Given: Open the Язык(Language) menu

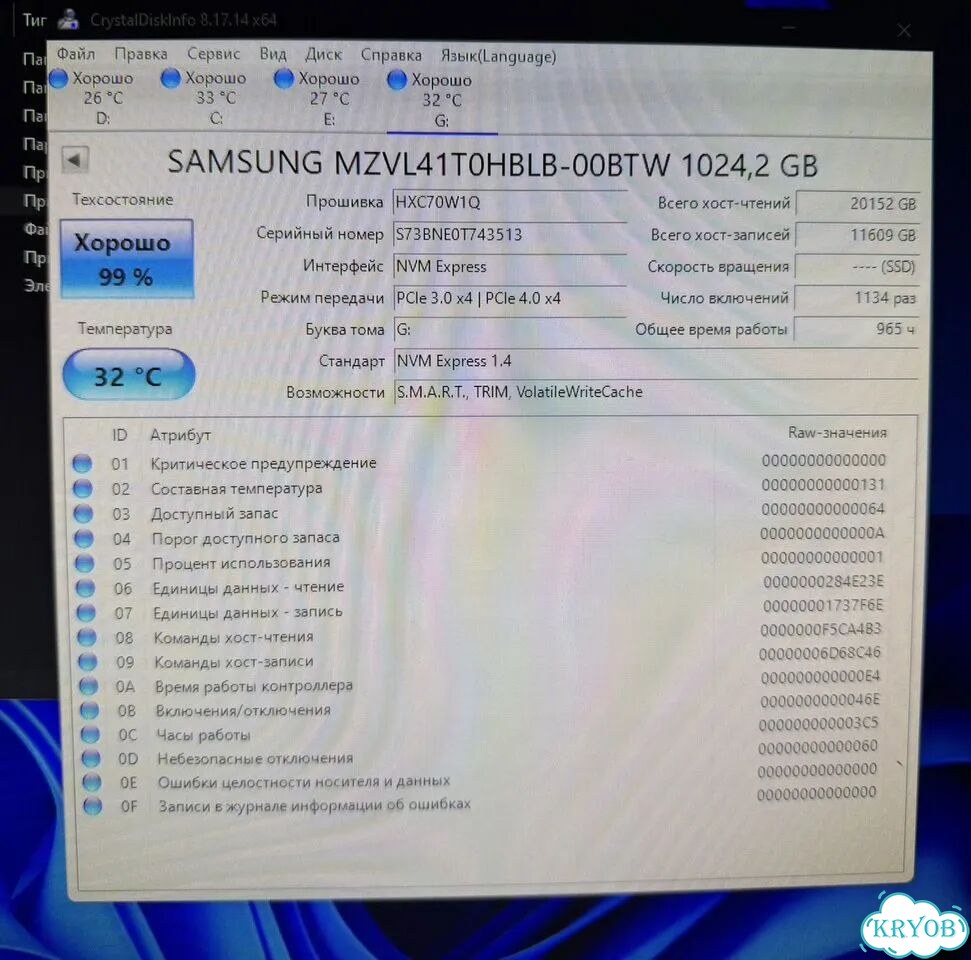Looking at the screenshot, I should click(x=498, y=56).
